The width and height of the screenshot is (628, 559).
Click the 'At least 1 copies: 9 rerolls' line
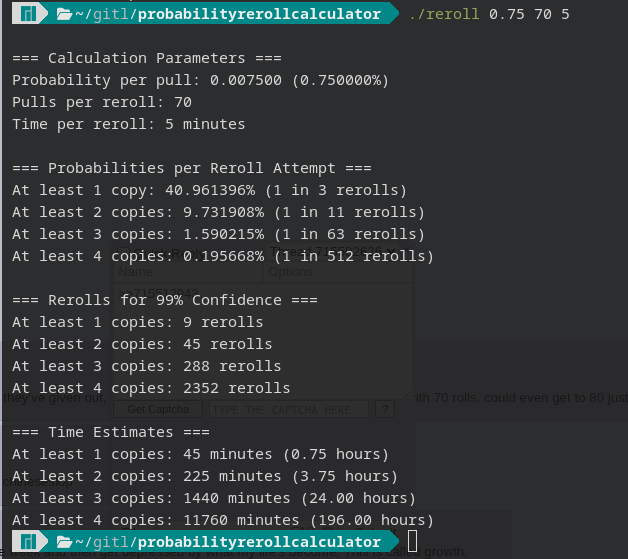tap(138, 322)
